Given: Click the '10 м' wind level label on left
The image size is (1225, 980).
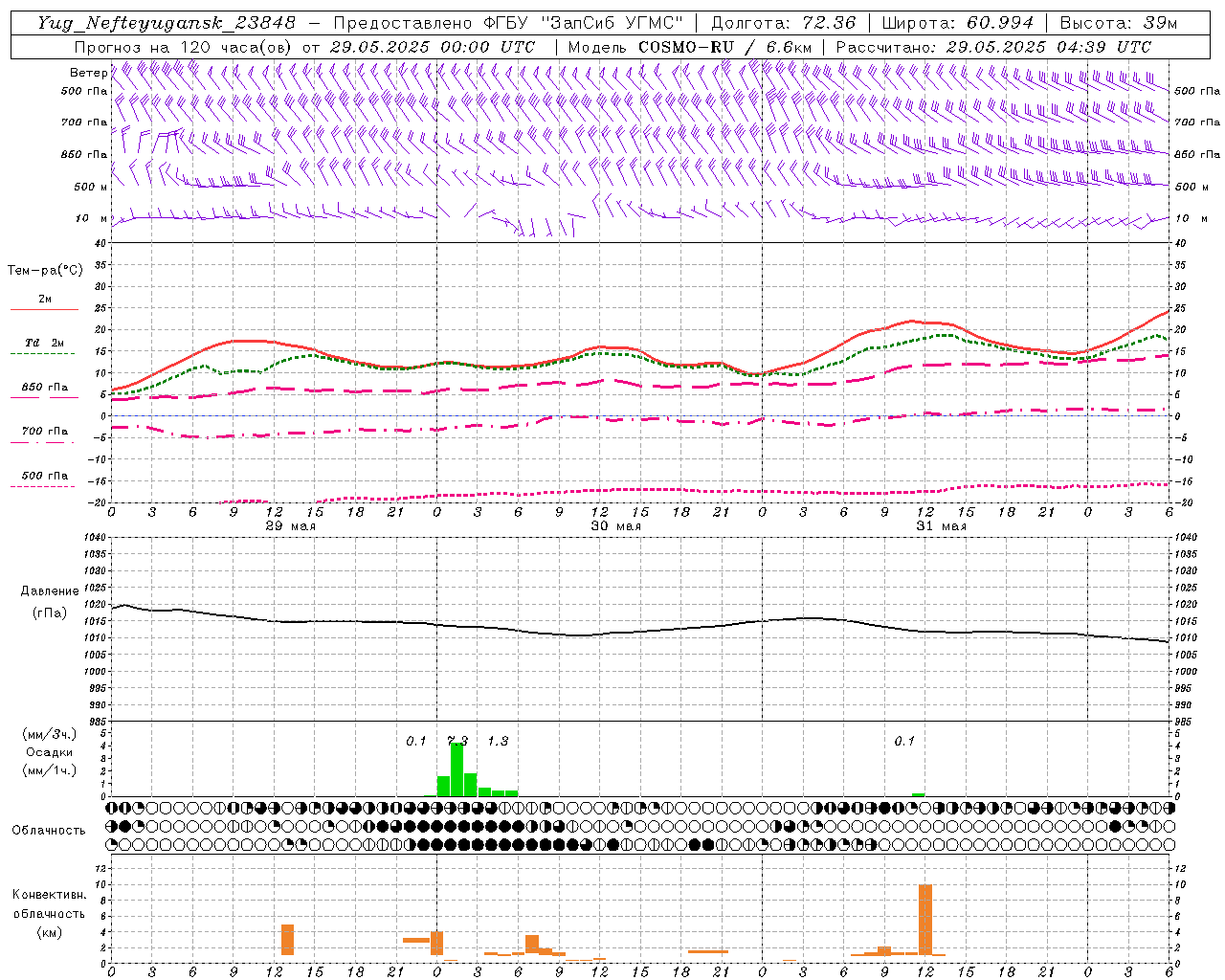Looking at the screenshot, I should coord(91,218).
